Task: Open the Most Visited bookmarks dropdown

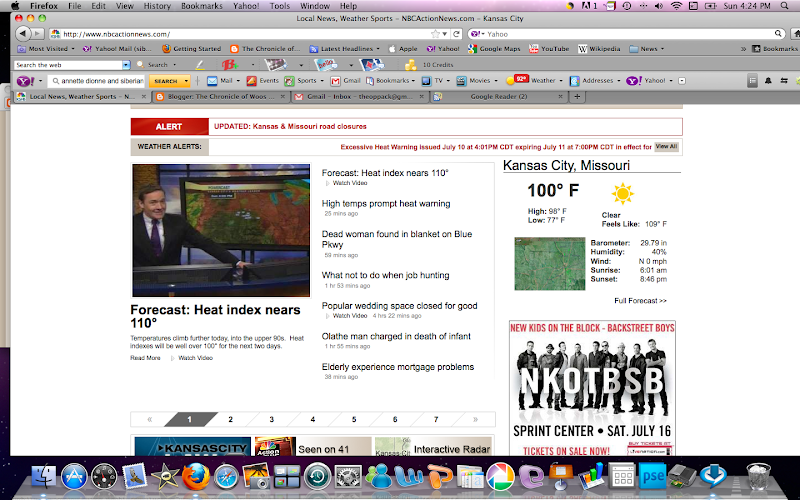Action: click(x=46, y=49)
